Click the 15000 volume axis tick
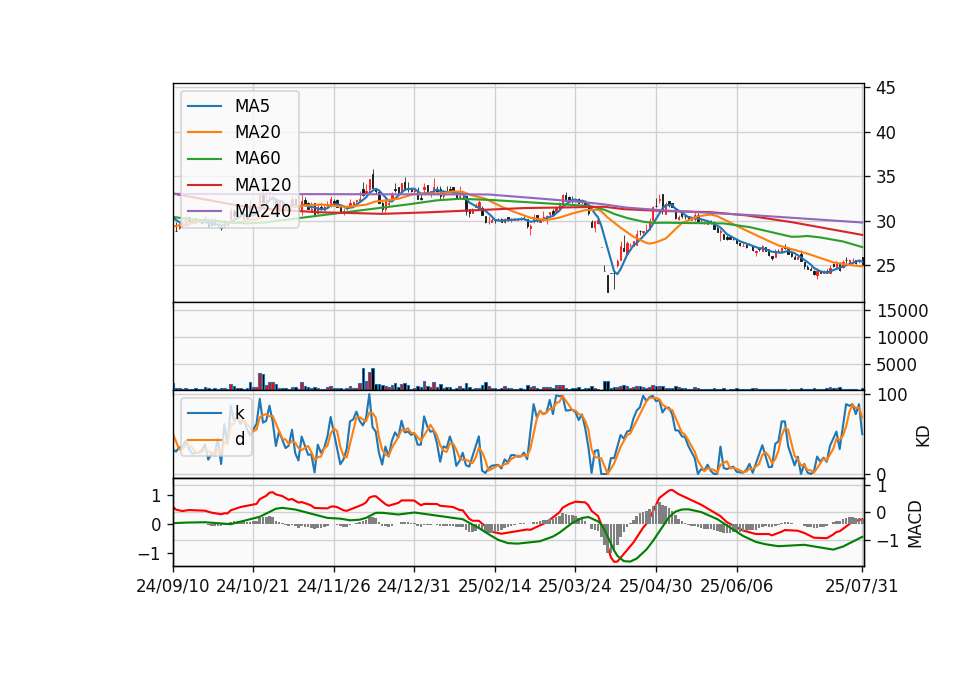960x690 pixels. pos(902,311)
